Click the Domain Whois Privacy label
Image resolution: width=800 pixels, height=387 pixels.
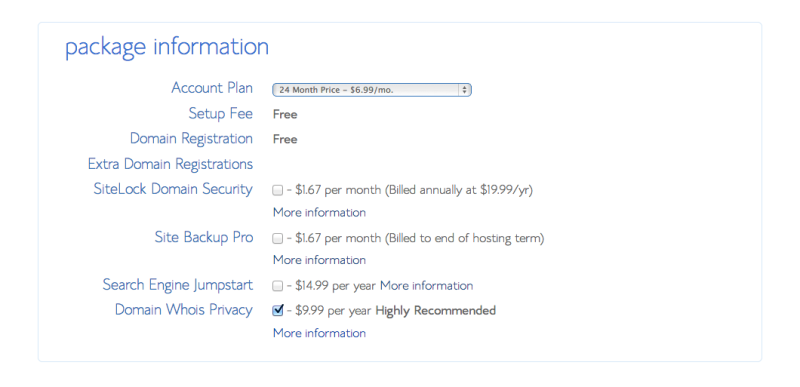184,309
